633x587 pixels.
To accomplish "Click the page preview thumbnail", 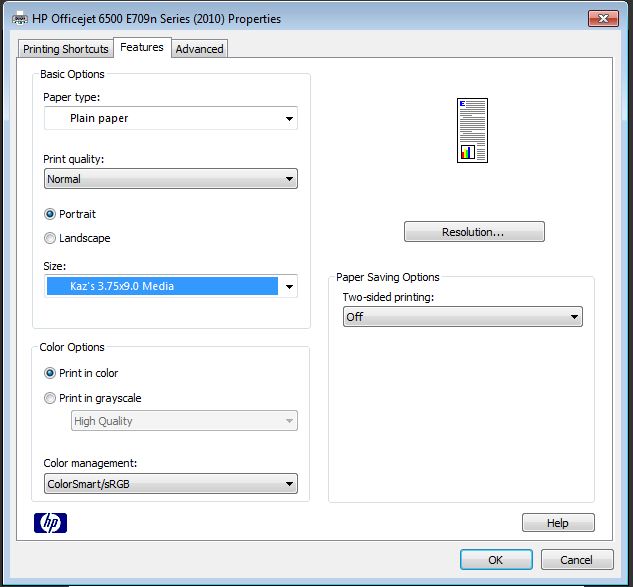I will coord(472,130).
